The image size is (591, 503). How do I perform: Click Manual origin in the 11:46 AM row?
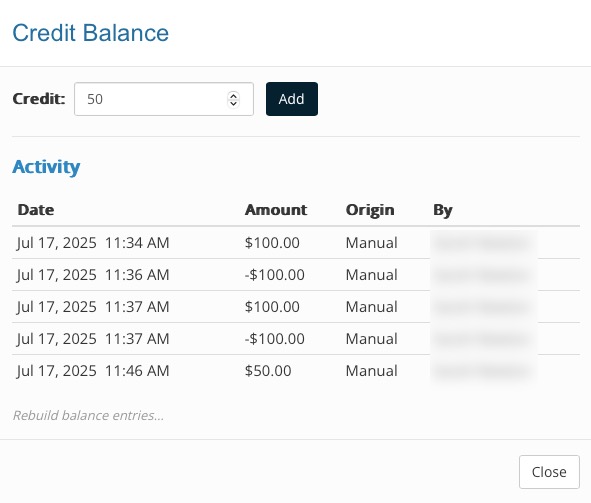[372, 371]
